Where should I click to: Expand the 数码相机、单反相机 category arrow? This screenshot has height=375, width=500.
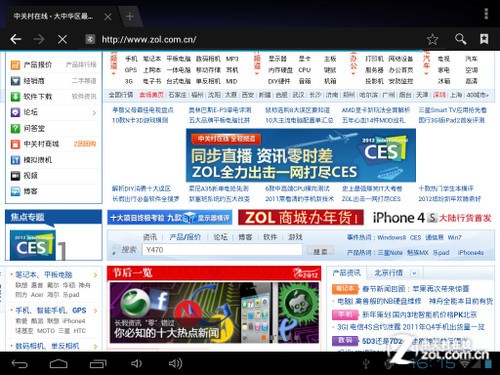96,346
